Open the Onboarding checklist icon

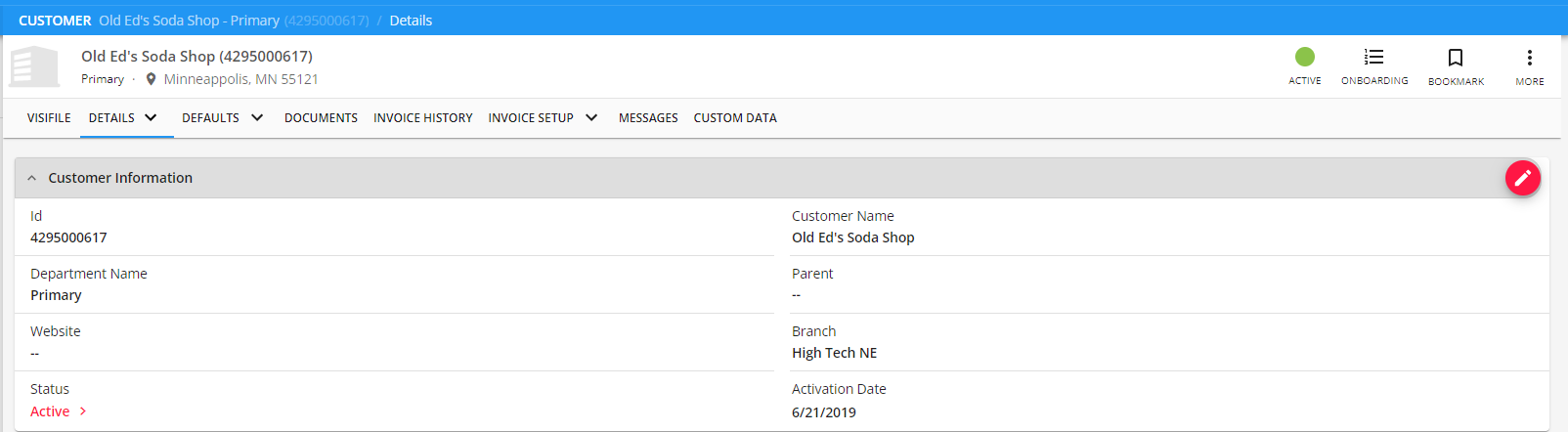tap(1373, 58)
